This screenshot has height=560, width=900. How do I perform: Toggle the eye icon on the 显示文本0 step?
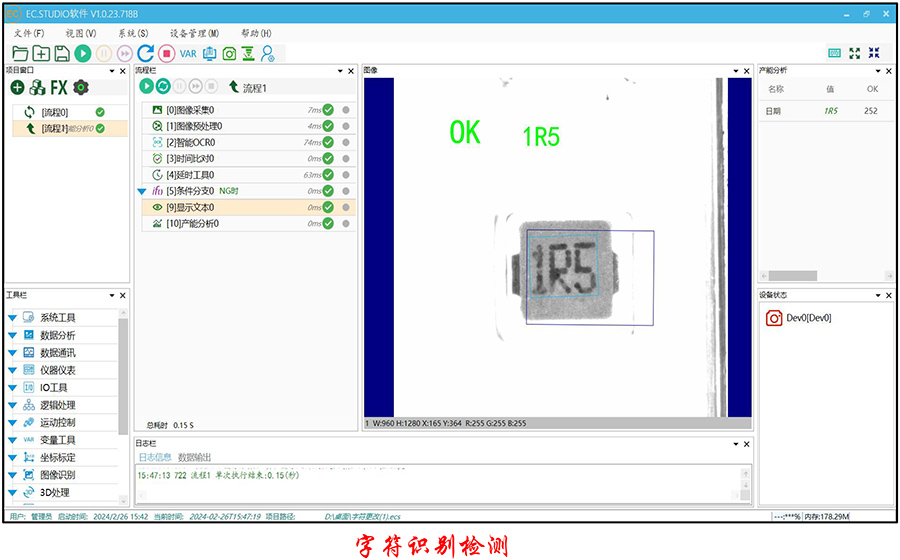coord(157,207)
